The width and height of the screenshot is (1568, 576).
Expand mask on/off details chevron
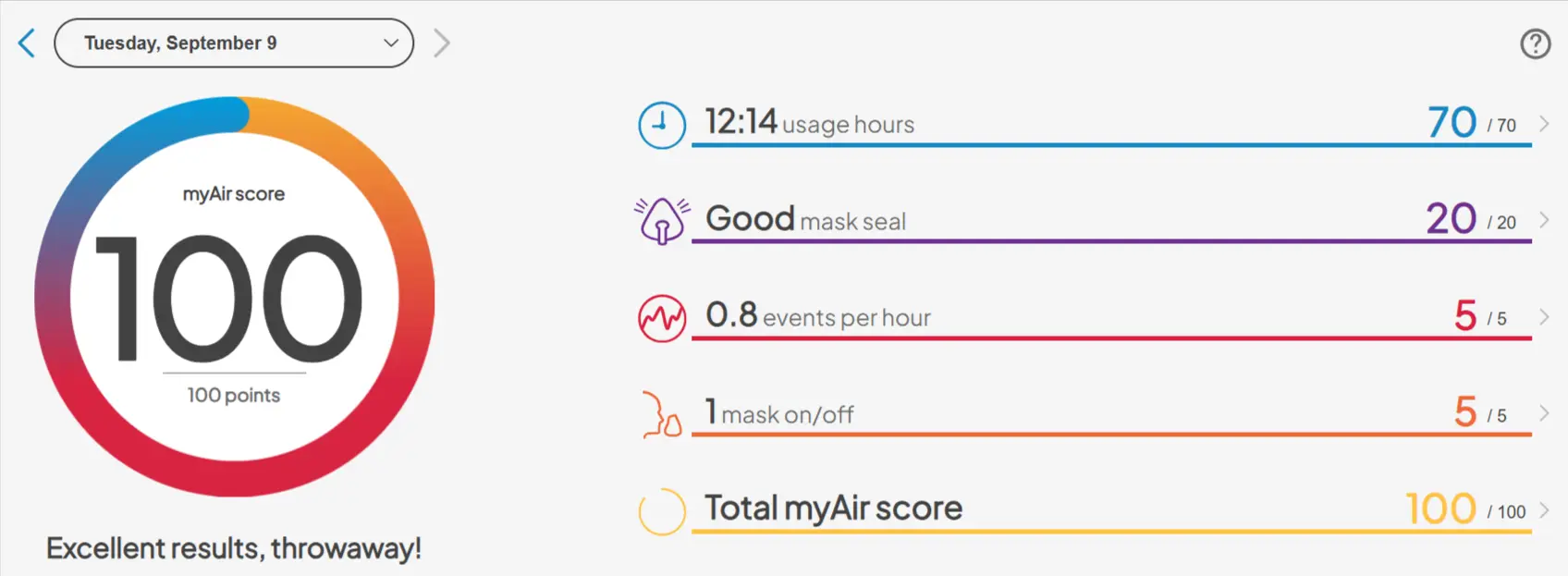[x=1543, y=413]
